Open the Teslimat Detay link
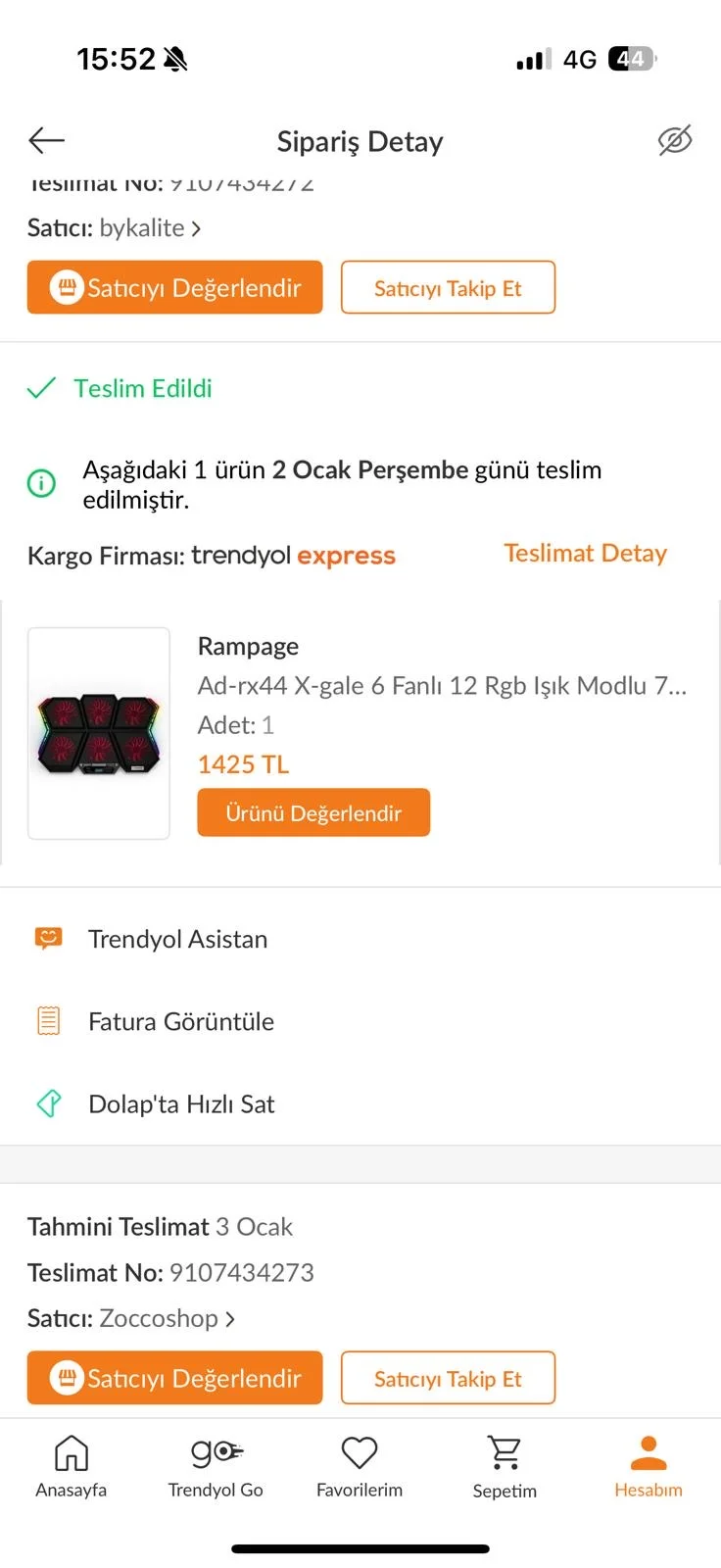The height and width of the screenshot is (1568, 721). 585,553
